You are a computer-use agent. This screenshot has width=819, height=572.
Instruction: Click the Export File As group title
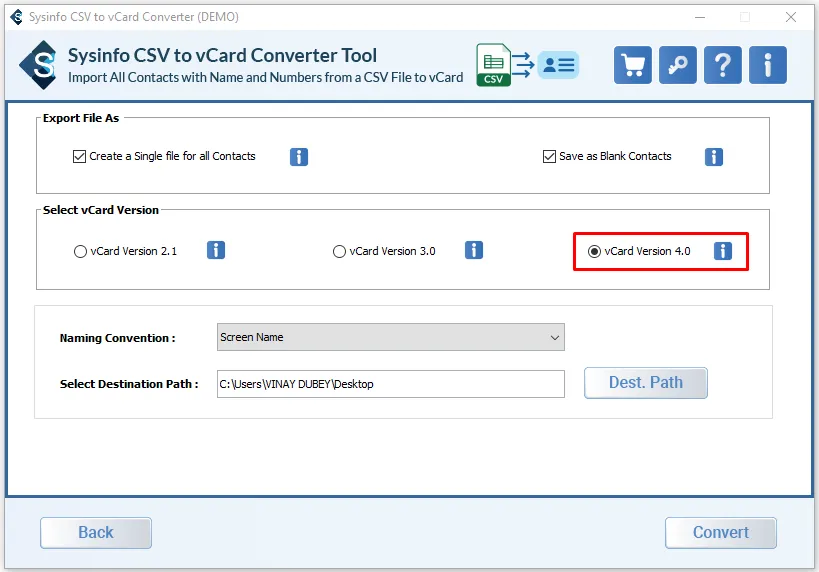tap(81, 118)
